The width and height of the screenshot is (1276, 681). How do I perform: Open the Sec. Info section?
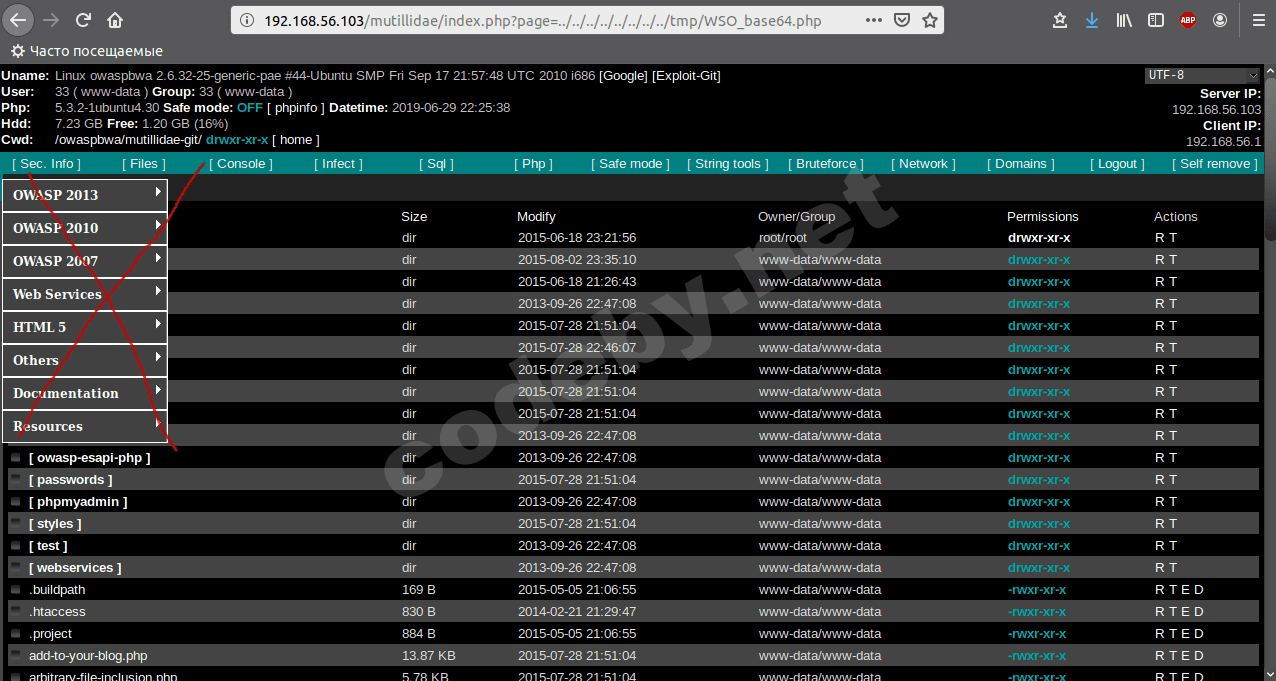(47, 164)
